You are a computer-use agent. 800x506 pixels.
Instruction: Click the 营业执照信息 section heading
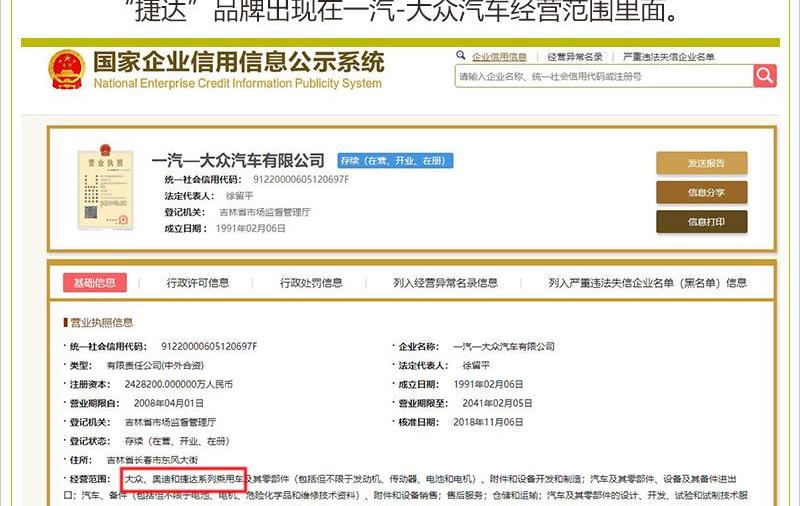[101, 322]
